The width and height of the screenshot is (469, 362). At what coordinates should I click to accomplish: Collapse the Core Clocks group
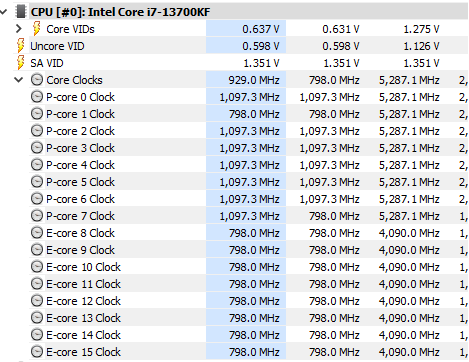tap(19, 80)
